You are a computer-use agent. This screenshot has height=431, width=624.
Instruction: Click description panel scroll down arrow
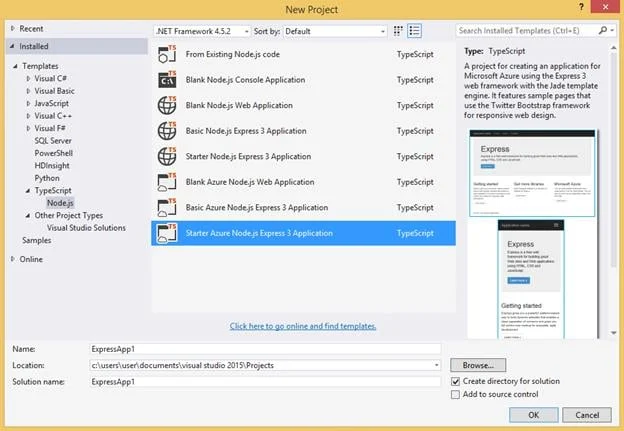(x=613, y=333)
